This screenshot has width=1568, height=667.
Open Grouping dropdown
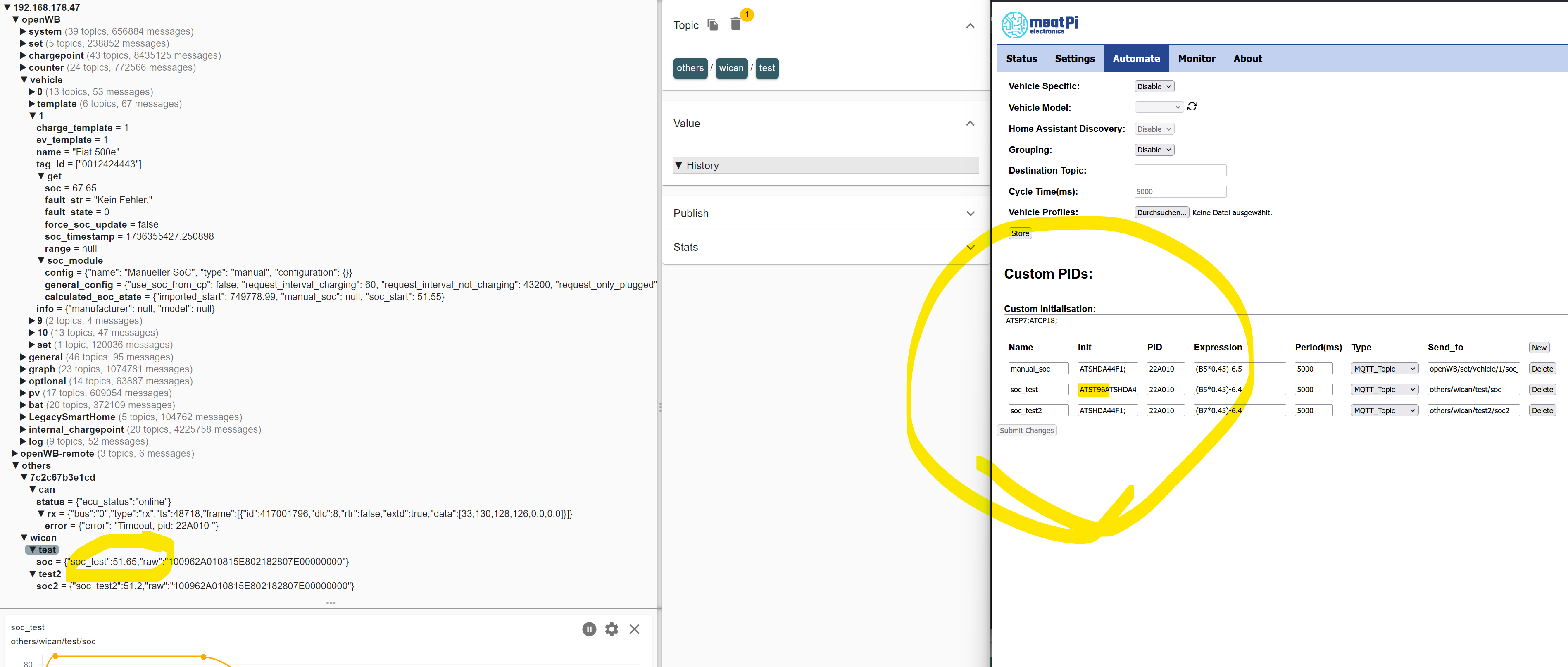point(1154,150)
